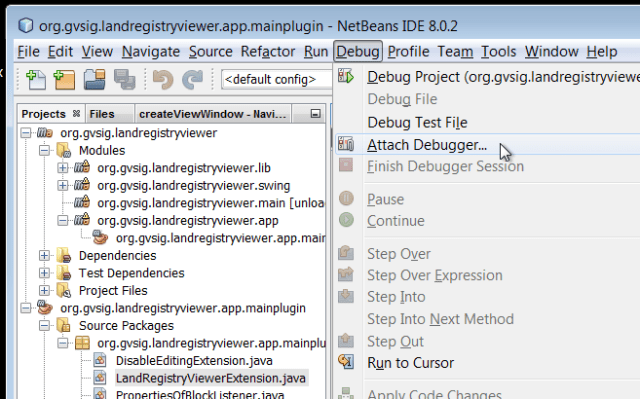
Task: Switch to the createViewWindow Navigator tab
Action: 213,114
